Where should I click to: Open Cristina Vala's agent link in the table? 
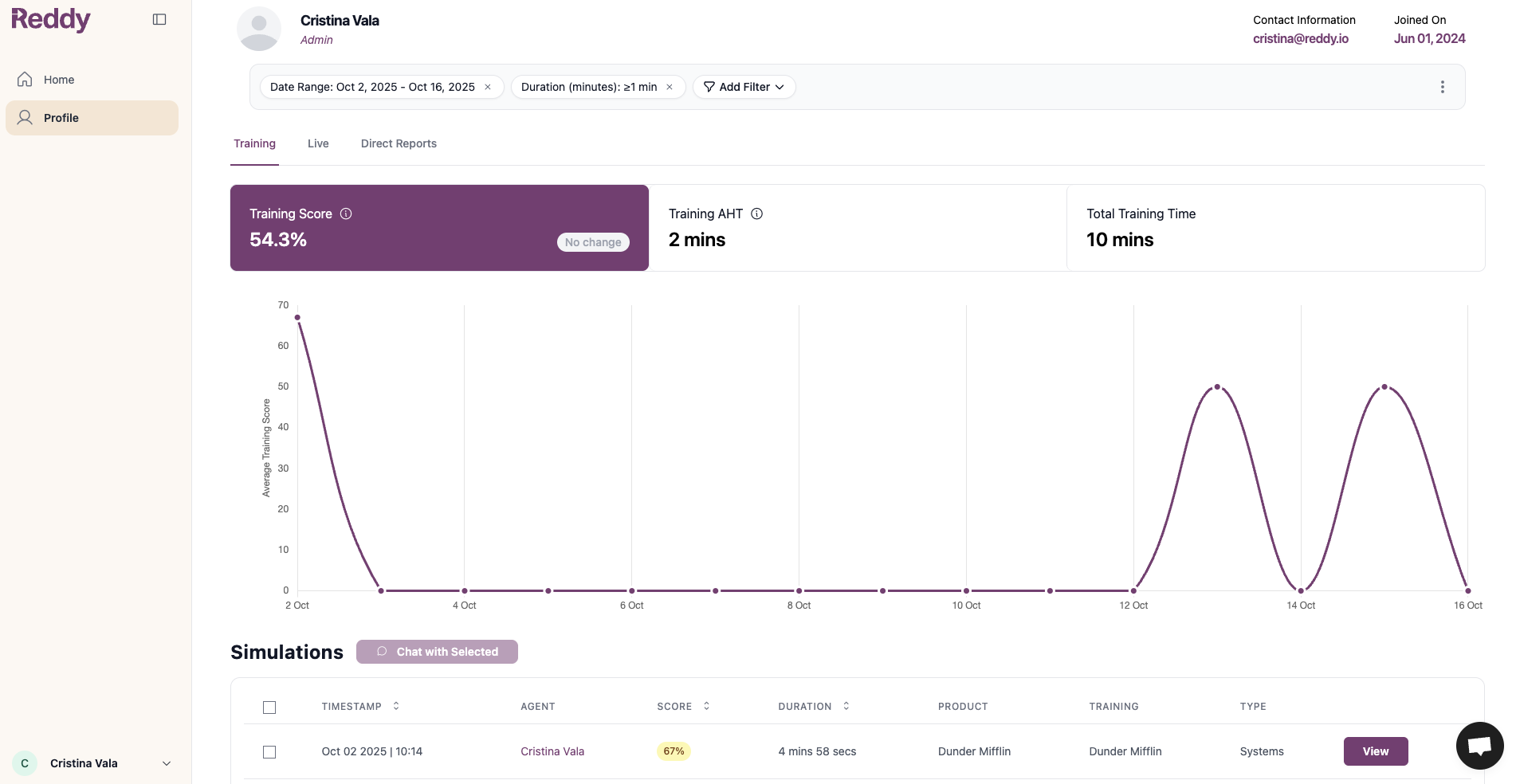tap(552, 751)
